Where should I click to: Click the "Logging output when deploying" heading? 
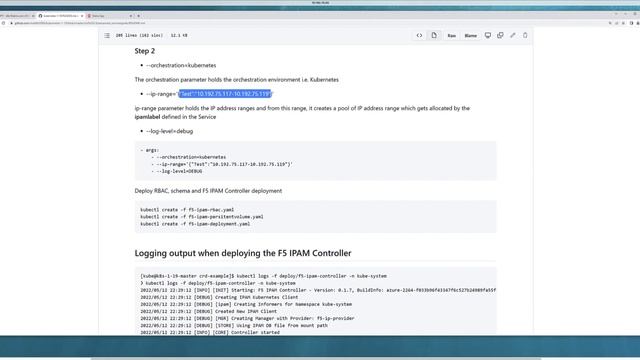243,253
